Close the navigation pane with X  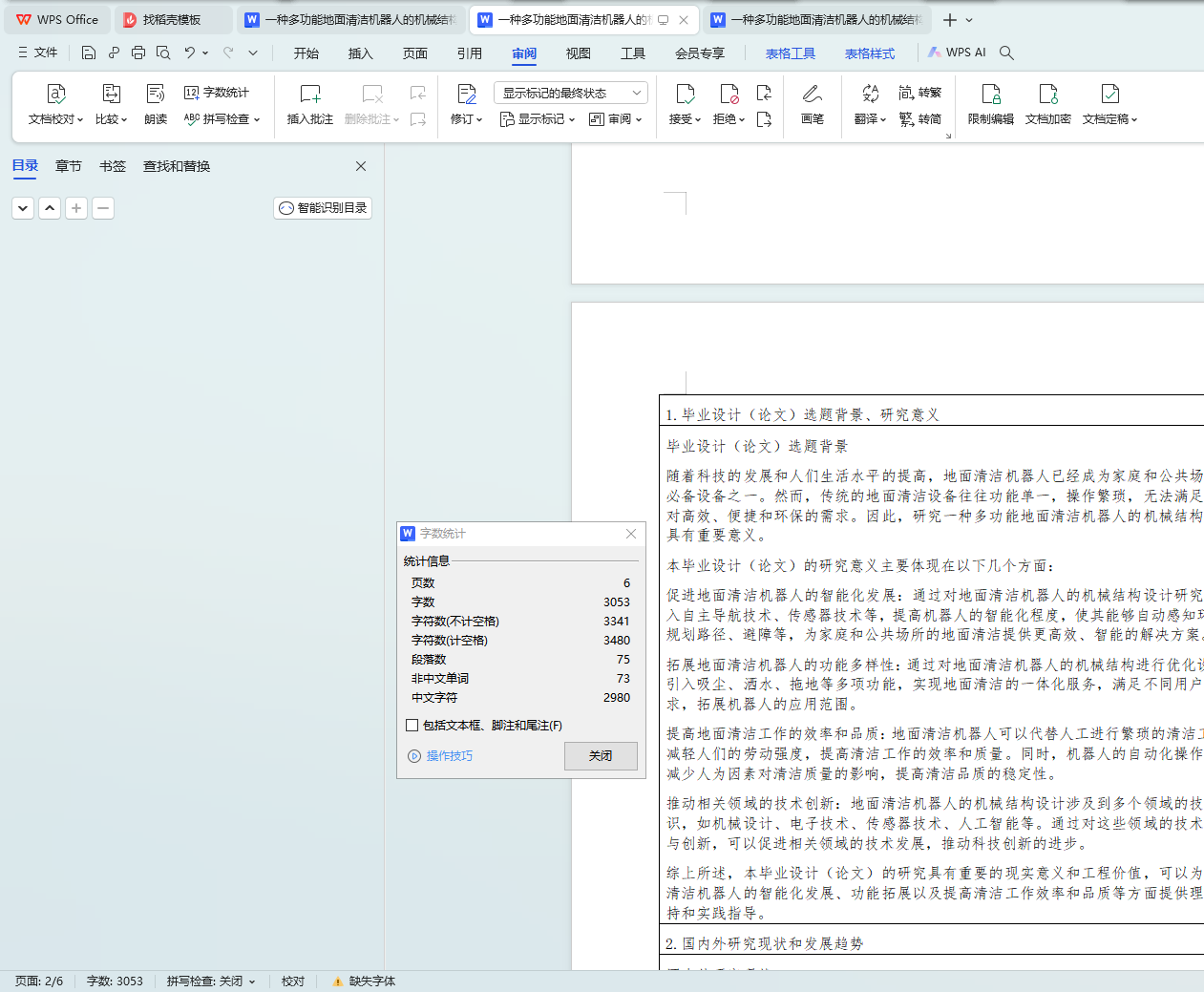tap(361, 166)
